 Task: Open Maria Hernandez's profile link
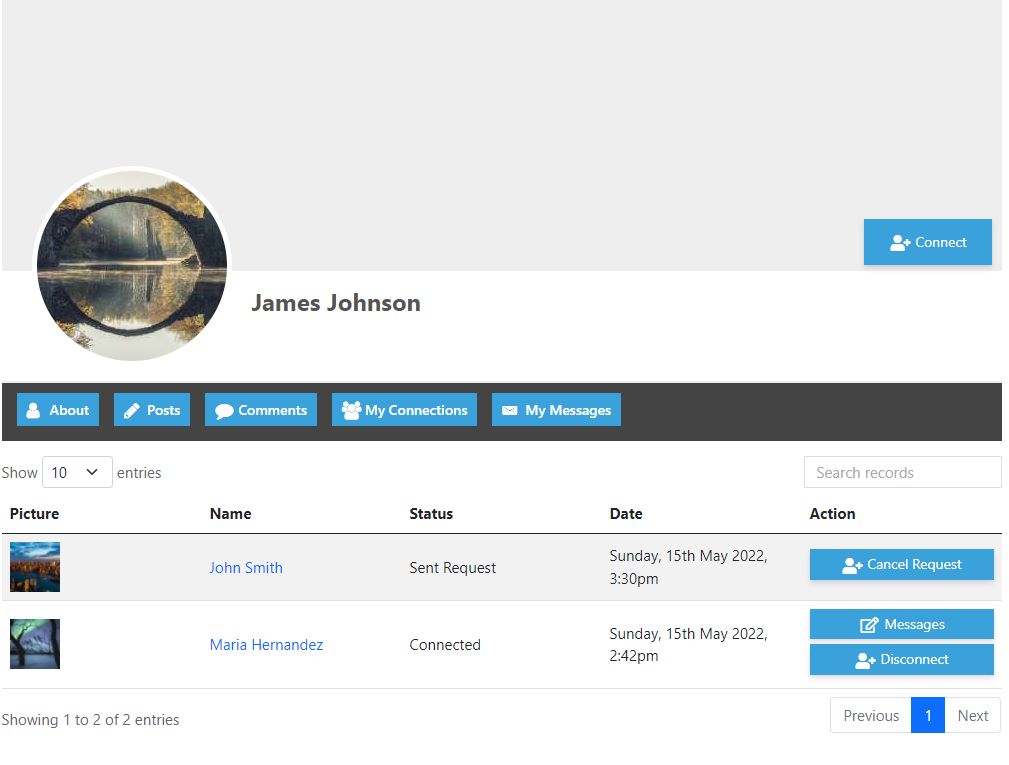click(266, 645)
